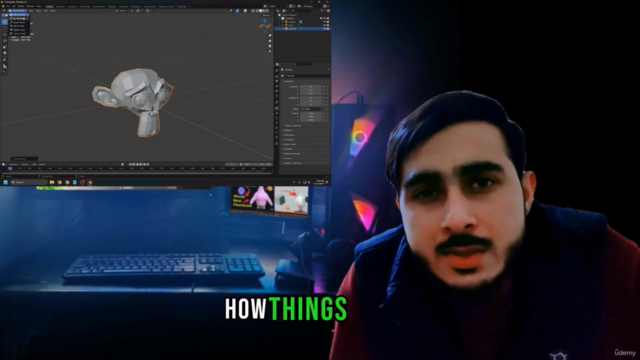The height and width of the screenshot is (360, 640).
Task: Choose Edit Mode from mode list
Action: click(x=19, y=18)
